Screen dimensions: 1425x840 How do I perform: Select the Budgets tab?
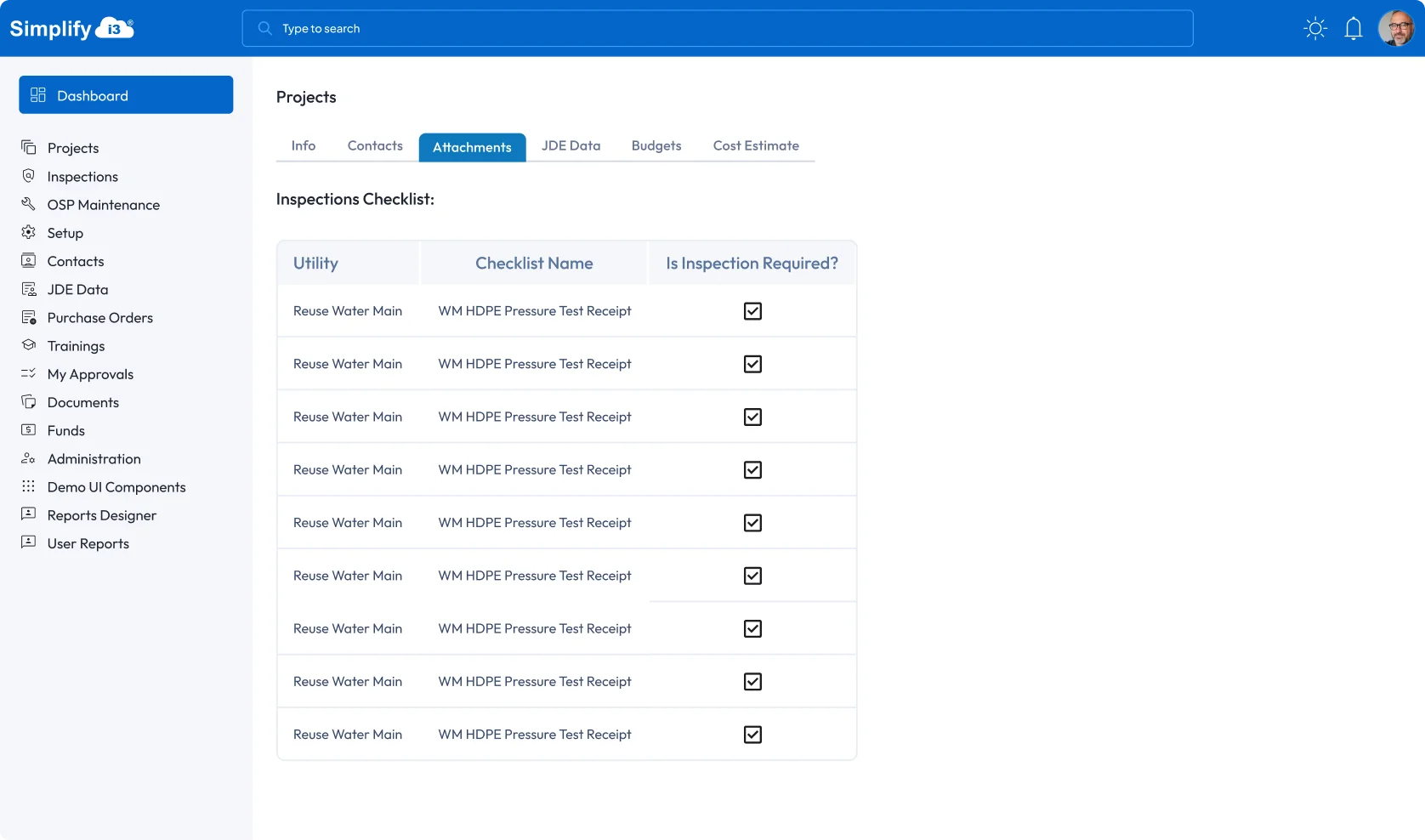coord(656,146)
